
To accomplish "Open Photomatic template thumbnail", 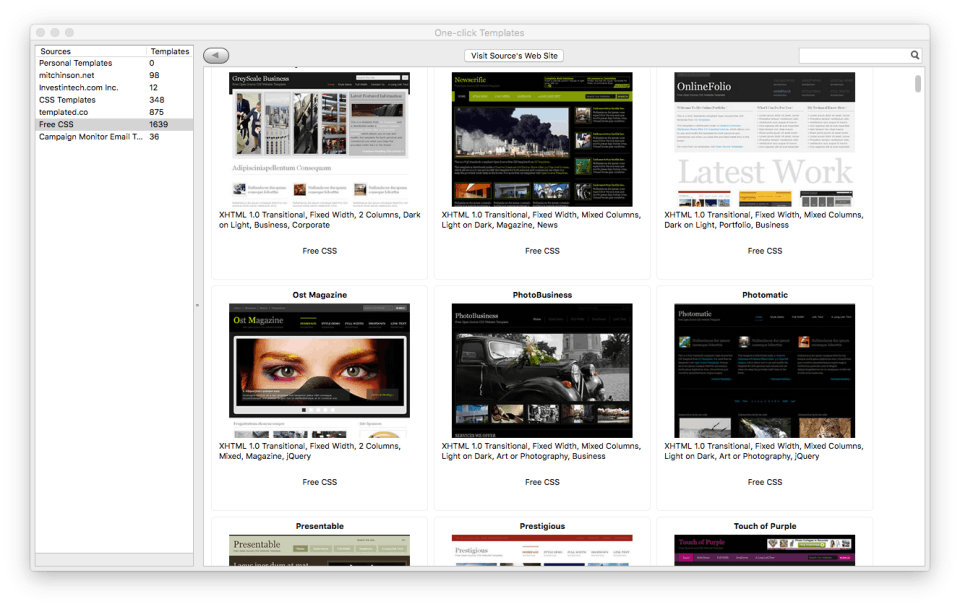I will click(765, 370).
